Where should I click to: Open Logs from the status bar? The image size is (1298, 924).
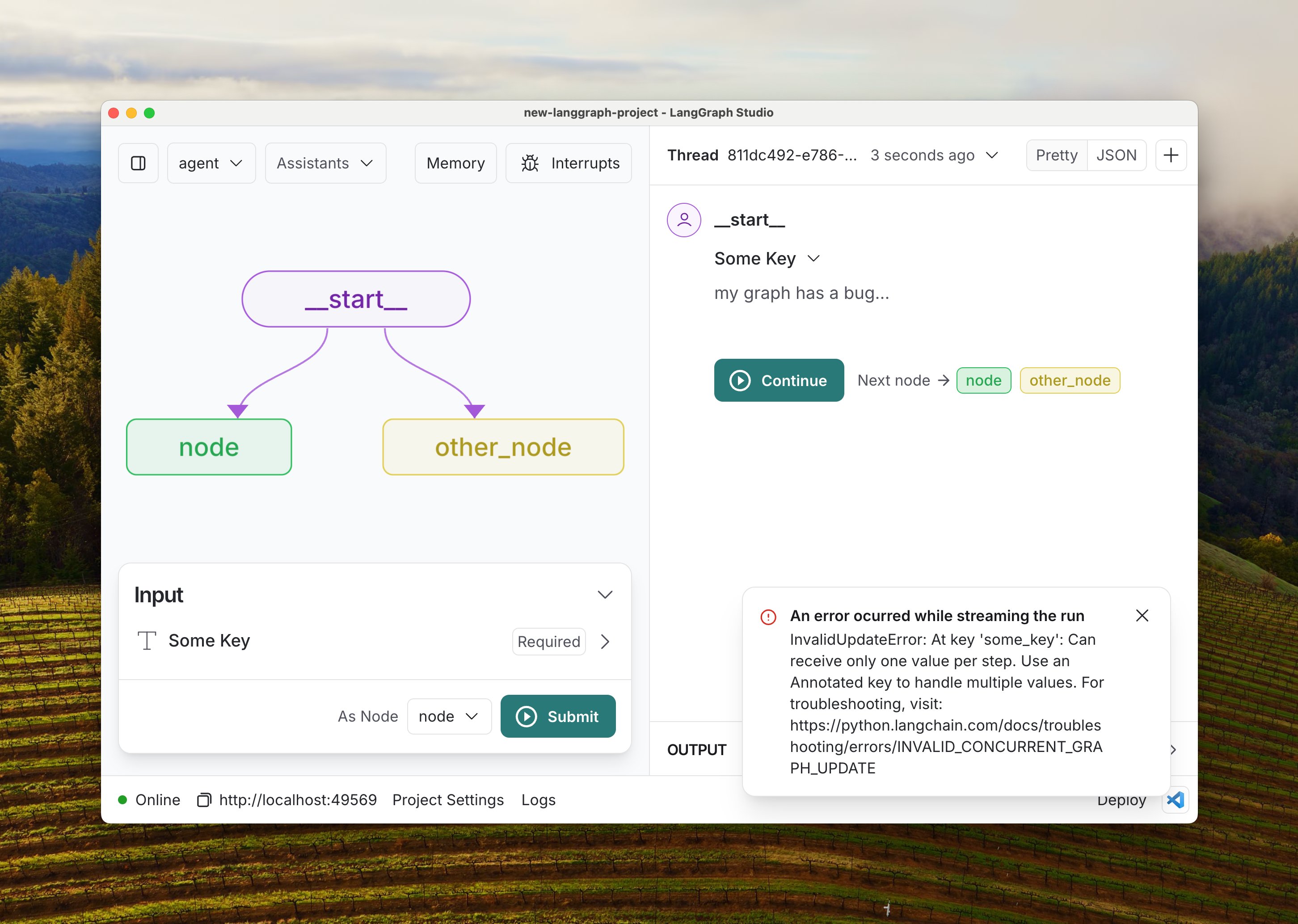coord(538,800)
